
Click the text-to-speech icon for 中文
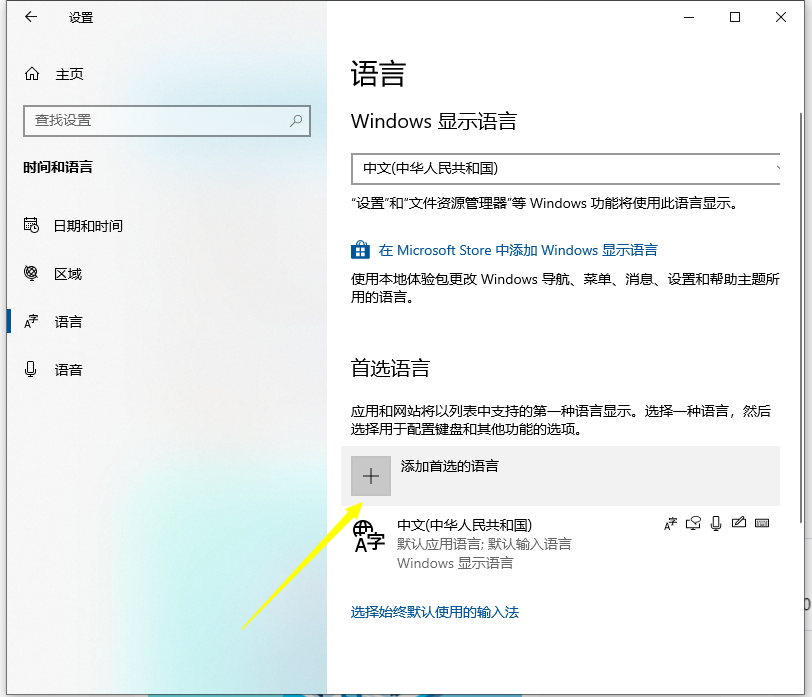tap(694, 523)
